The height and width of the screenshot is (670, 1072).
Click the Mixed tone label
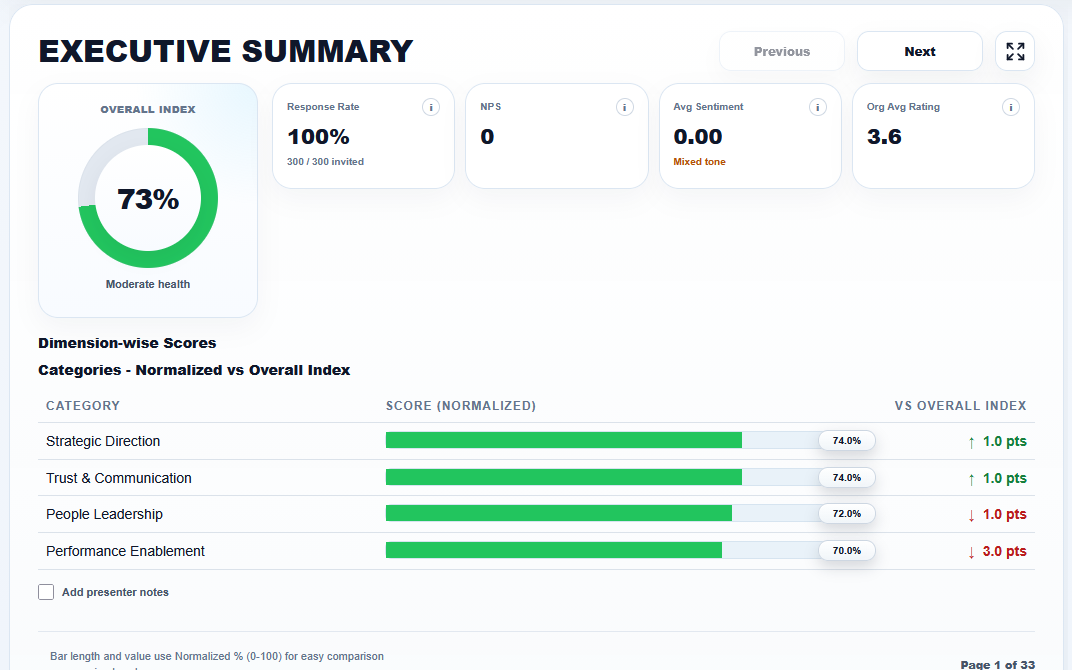pyautogui.click(x=699, y=162)
